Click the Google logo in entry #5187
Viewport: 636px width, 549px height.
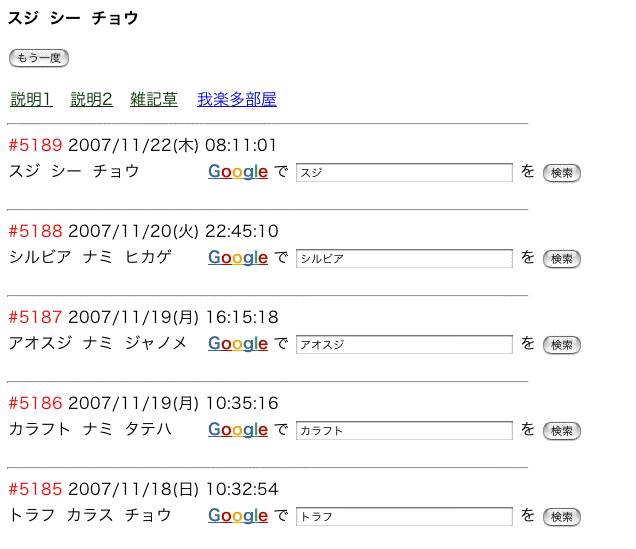(238, 344)
